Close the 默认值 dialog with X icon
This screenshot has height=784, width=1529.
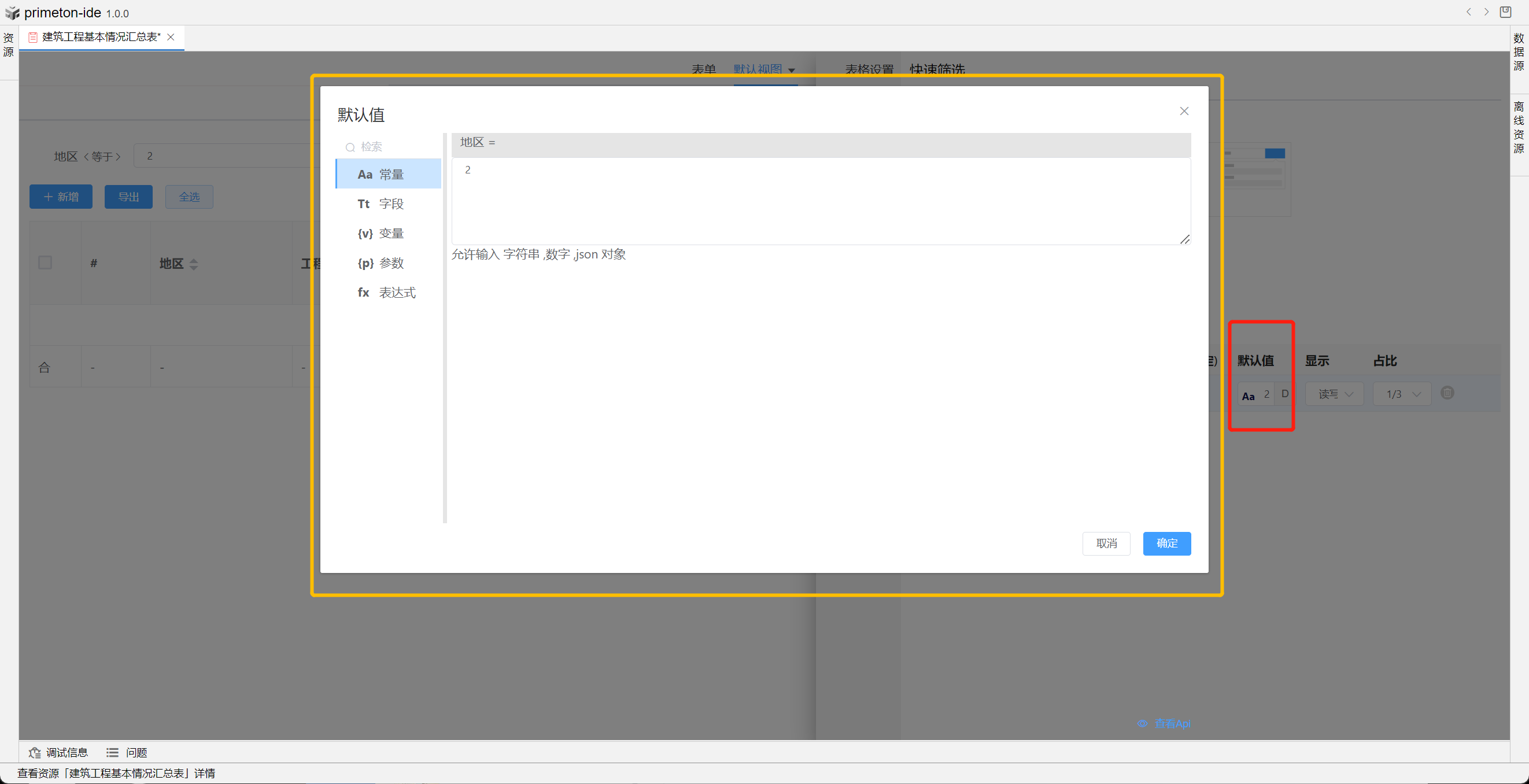1184,111
